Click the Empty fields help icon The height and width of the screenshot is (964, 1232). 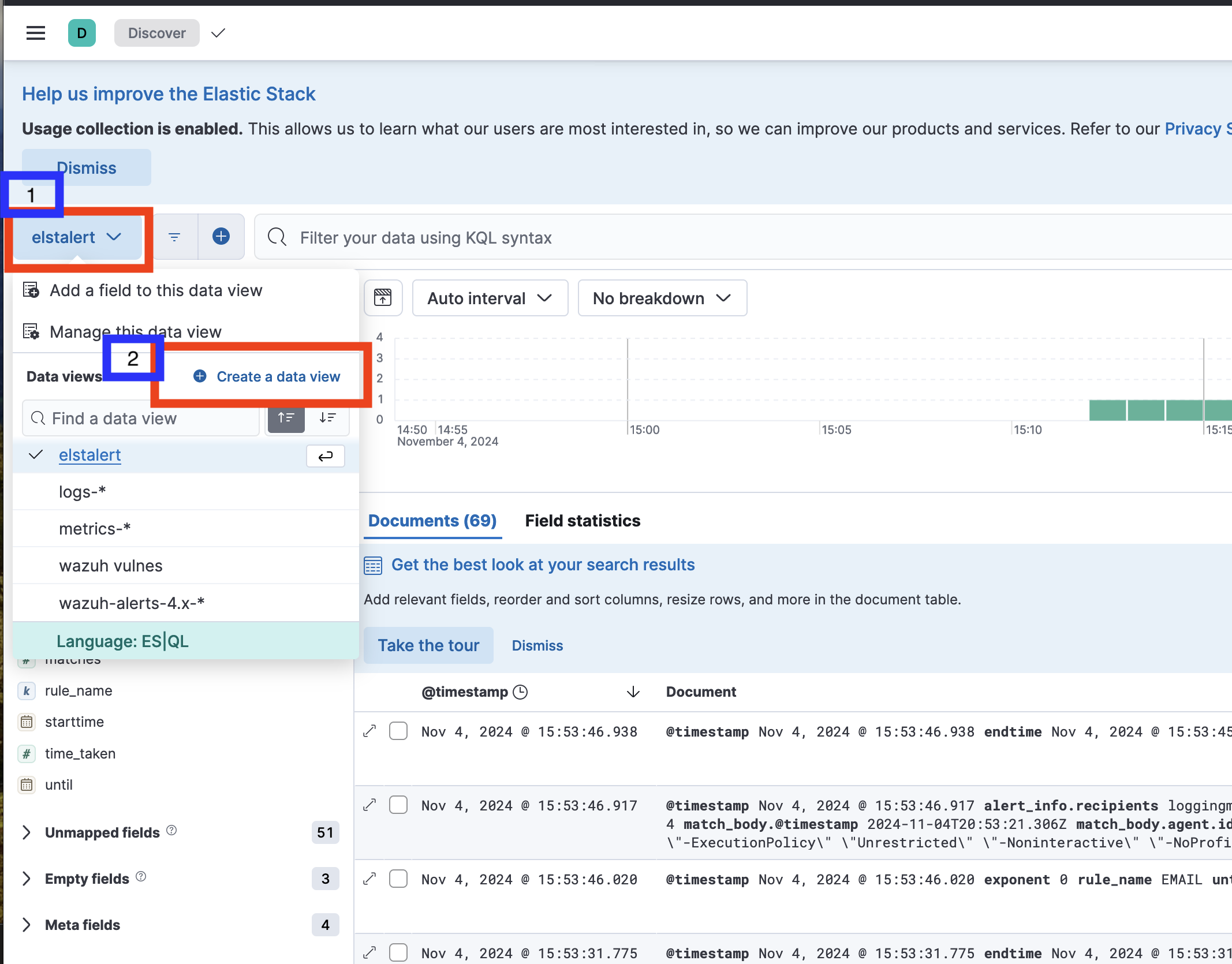click(141, 876)
